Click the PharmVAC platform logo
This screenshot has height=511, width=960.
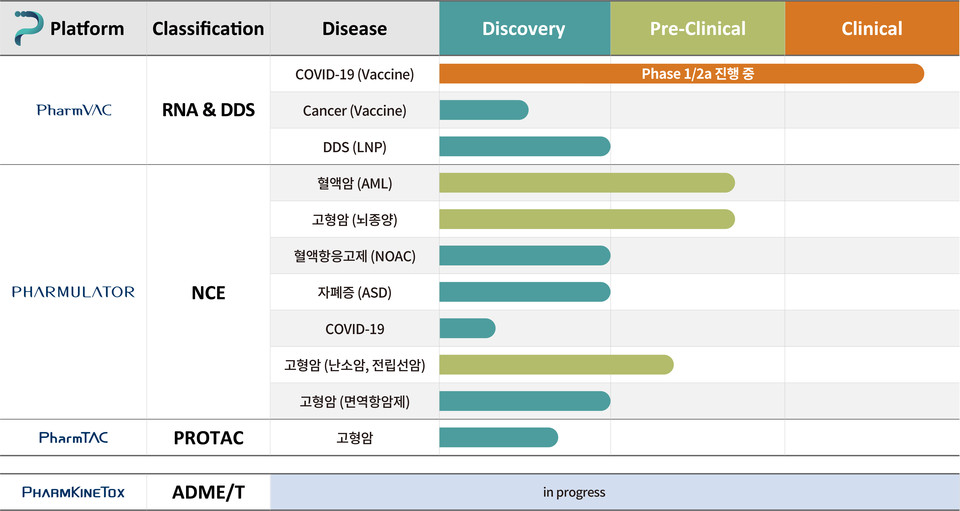[x=74, y=110]
